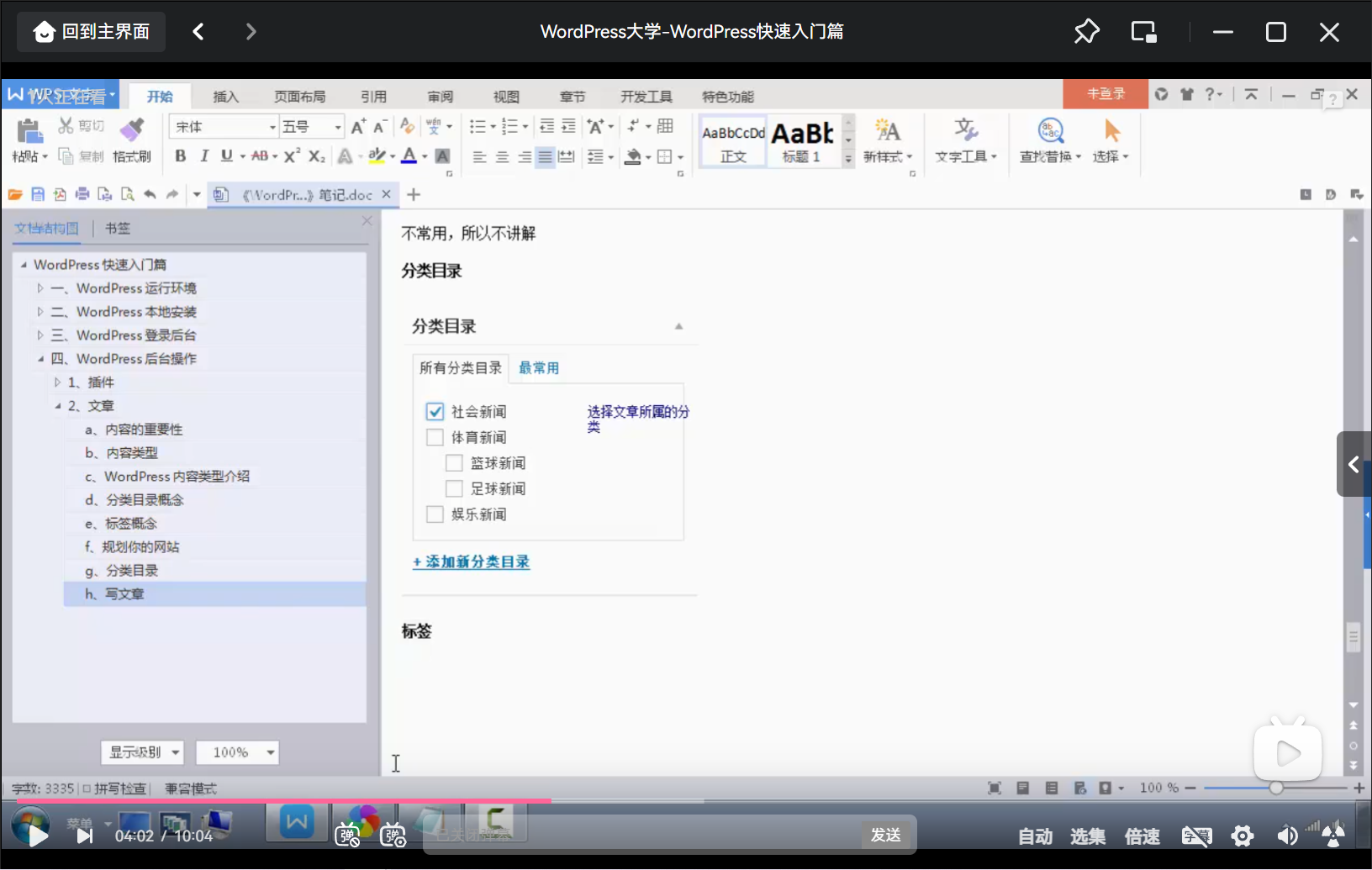Enter picture-in-picture mini window mode

point(1143,32)
